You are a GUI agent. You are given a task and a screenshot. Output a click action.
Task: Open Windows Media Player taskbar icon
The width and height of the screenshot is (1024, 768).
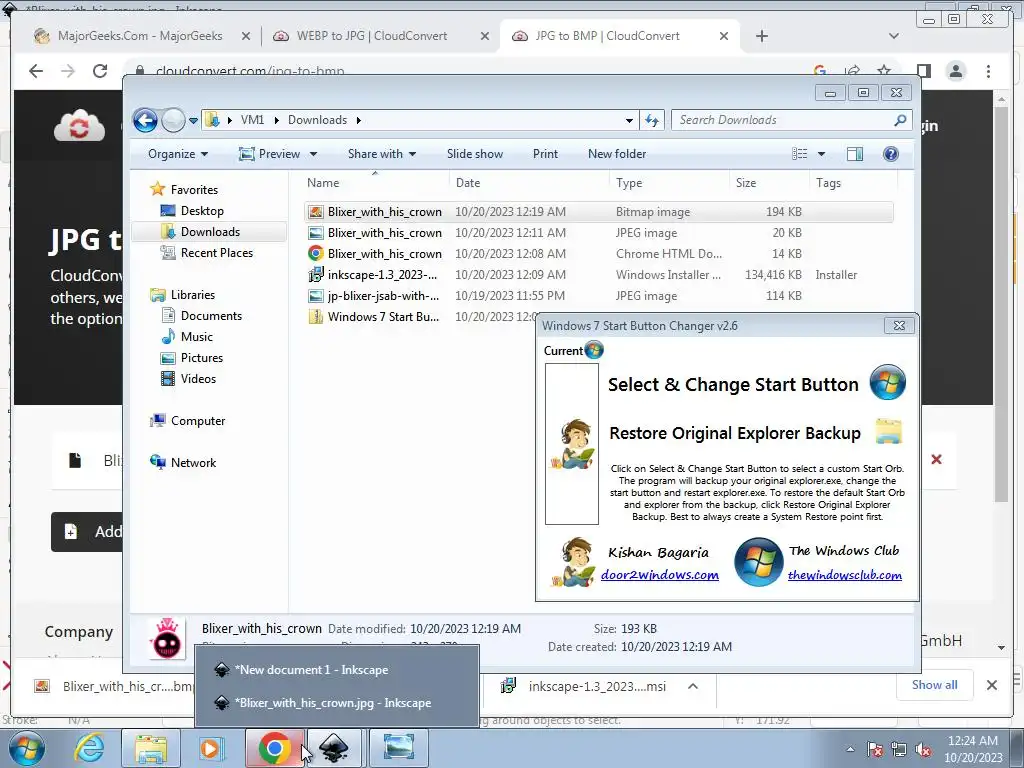point(210,748)
